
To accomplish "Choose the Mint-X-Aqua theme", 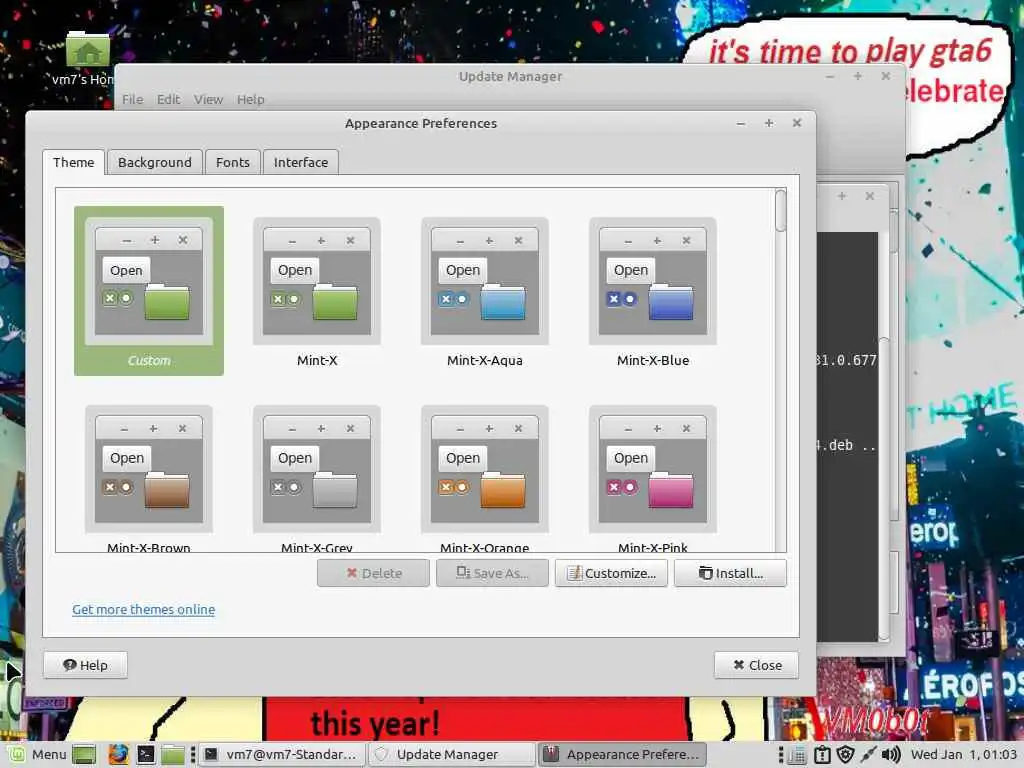I will tap(485, 290).
